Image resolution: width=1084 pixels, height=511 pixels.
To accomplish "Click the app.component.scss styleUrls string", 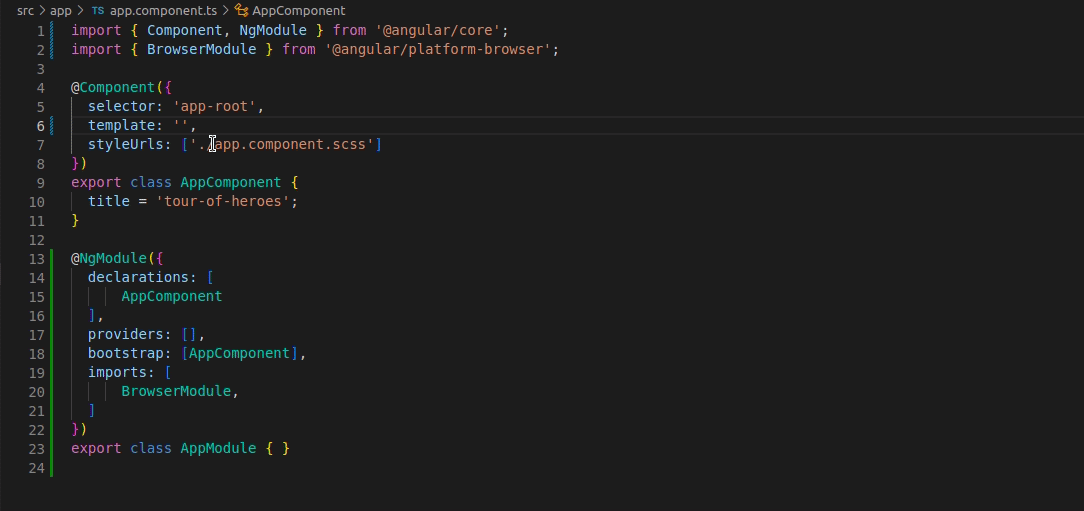I will (282, 145).
